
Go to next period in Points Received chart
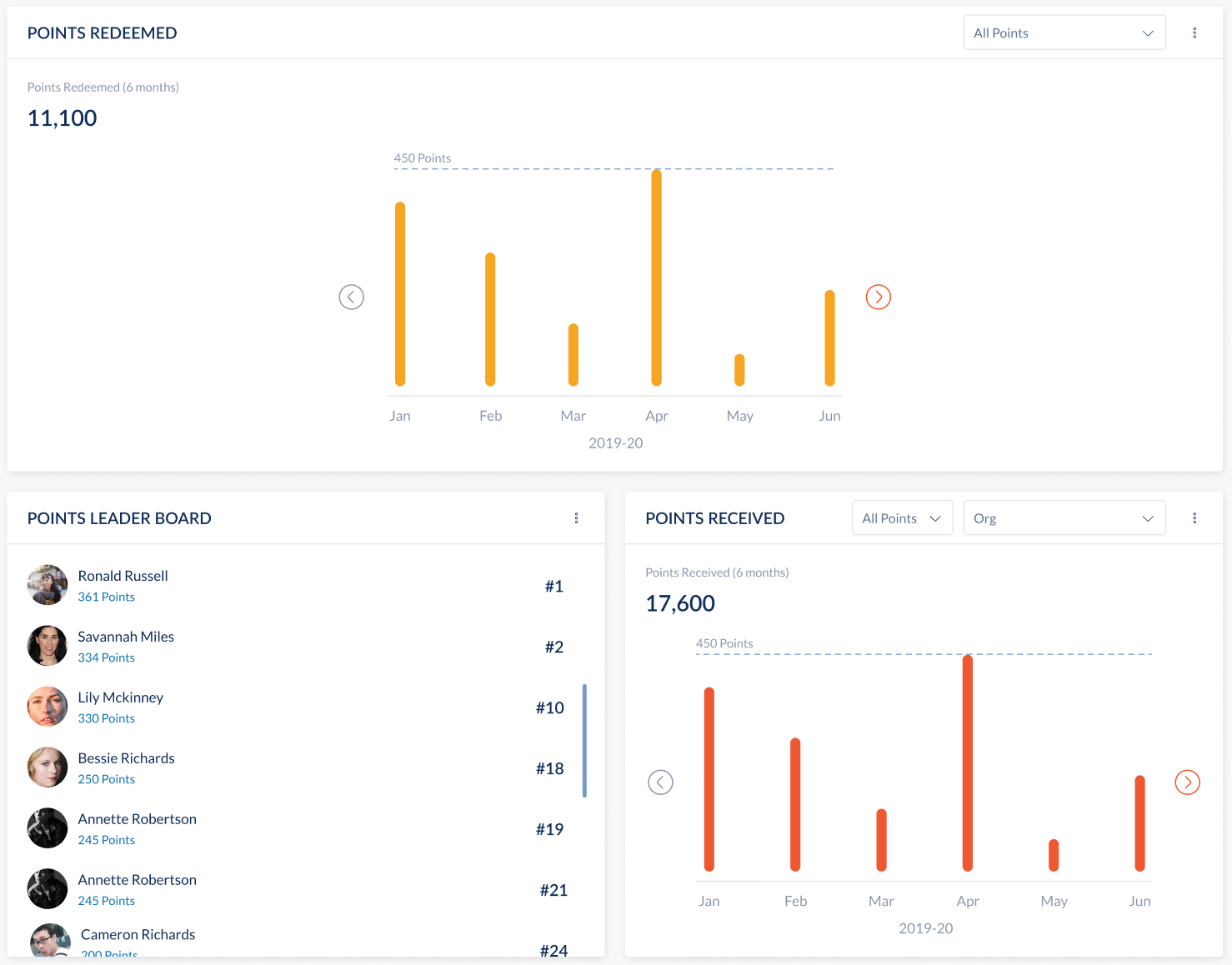(x=1188, y=782)
